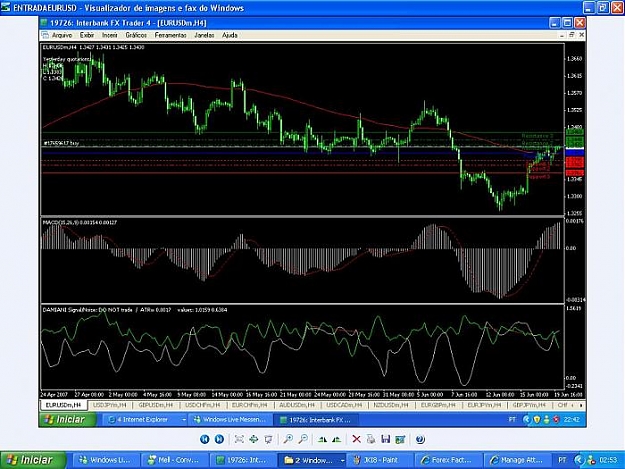Go to previous image in viewer toolbar
Screen dimensions: 625x469
tap(204, 439)
